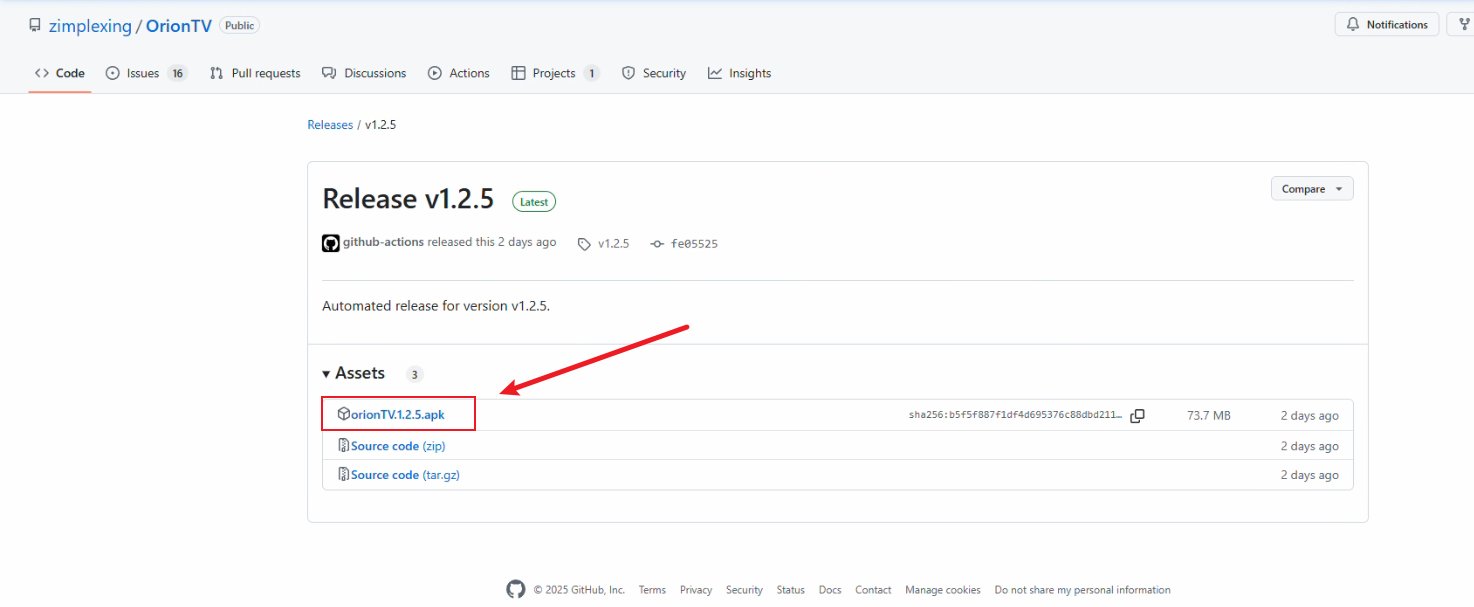The width and height of the screenshot is (1474, 607).
Task: Copy the sha256 hash
Action: pyautogui.click(x=1137, y=416)
